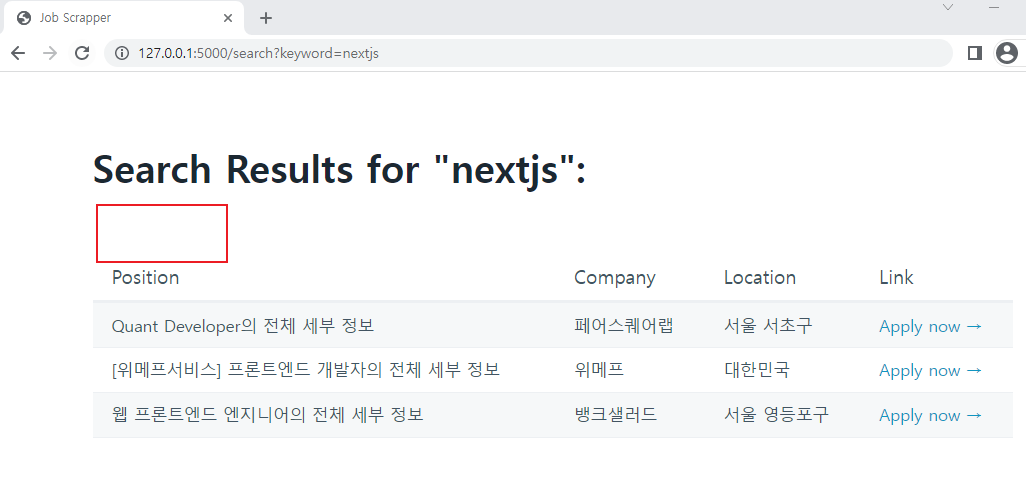View site information icon in address bar
This screenshot has width=1026, height=483.
coord(122,53)
